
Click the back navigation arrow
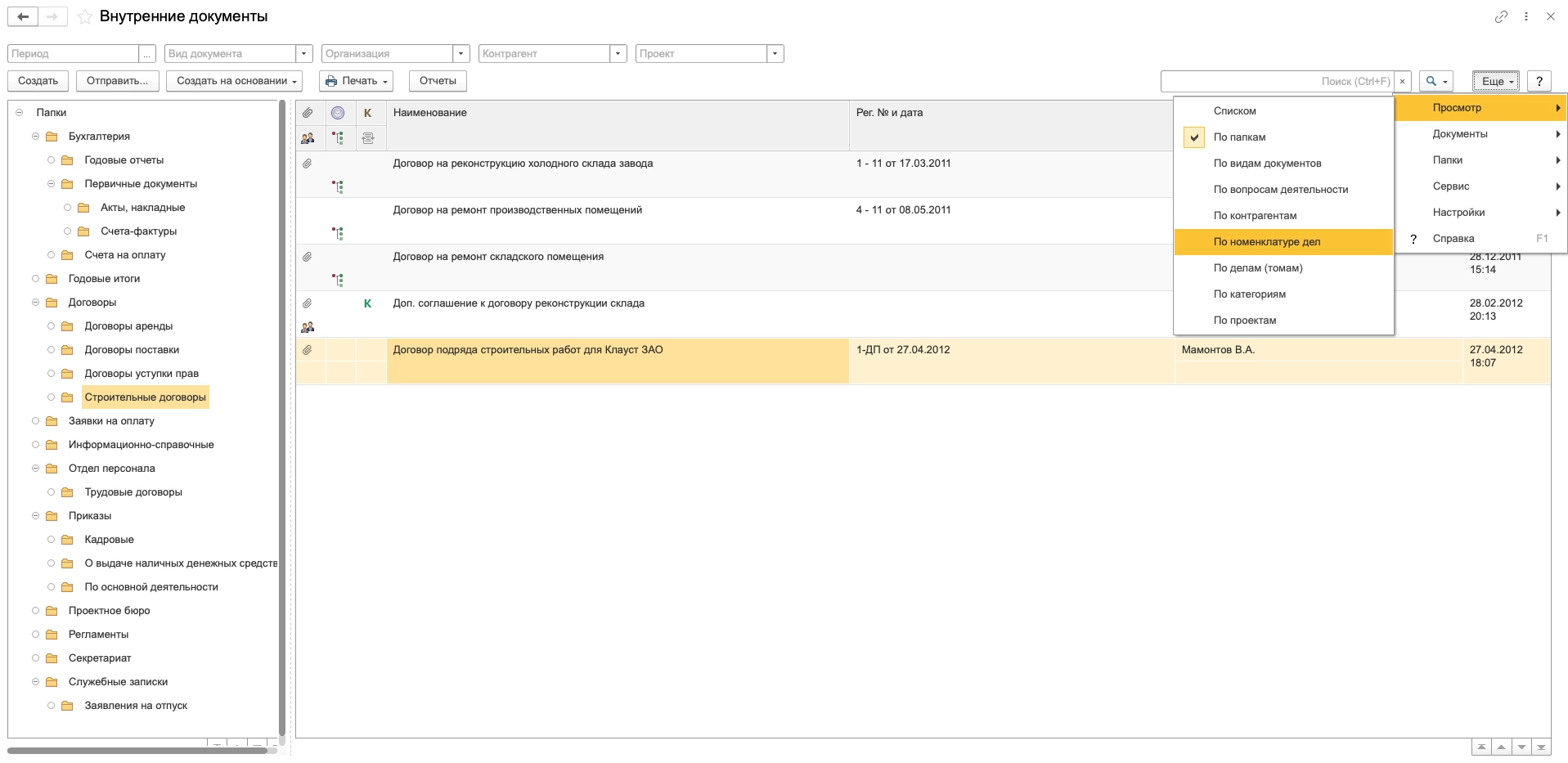23,16
